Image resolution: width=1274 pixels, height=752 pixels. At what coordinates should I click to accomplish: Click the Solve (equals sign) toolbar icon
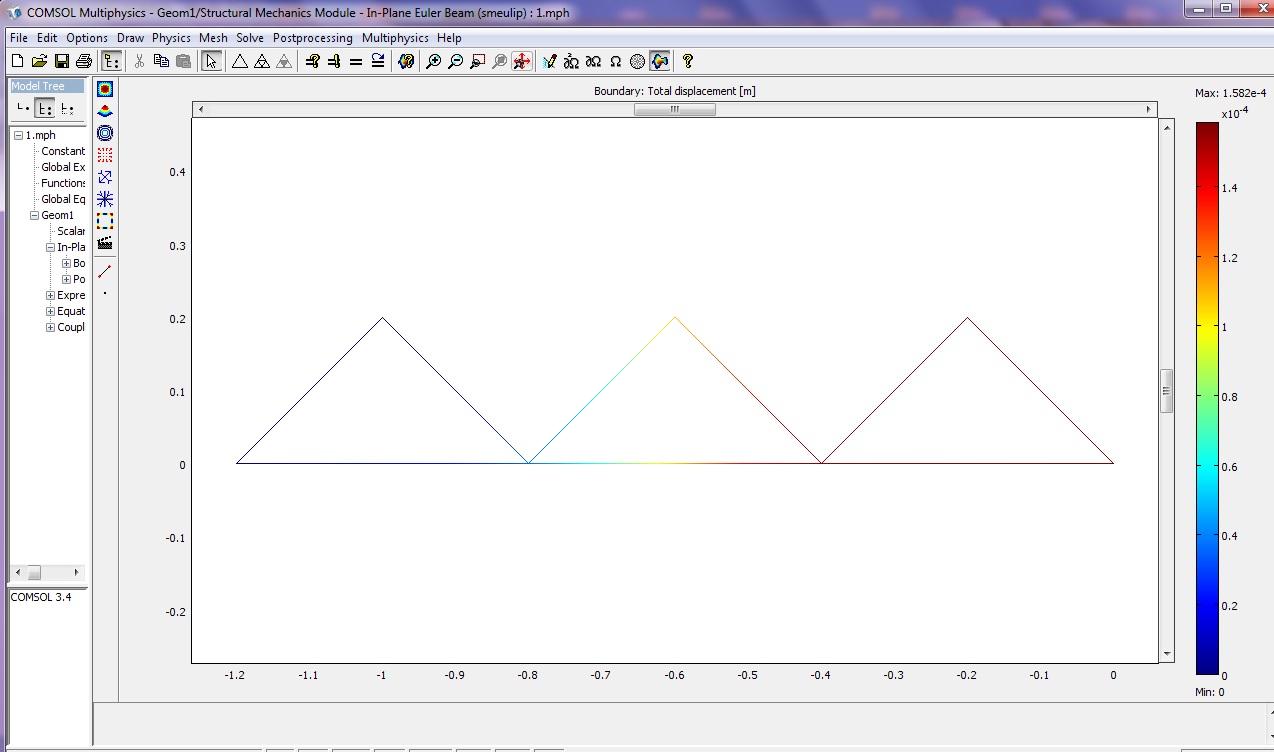tap(356, 62)
